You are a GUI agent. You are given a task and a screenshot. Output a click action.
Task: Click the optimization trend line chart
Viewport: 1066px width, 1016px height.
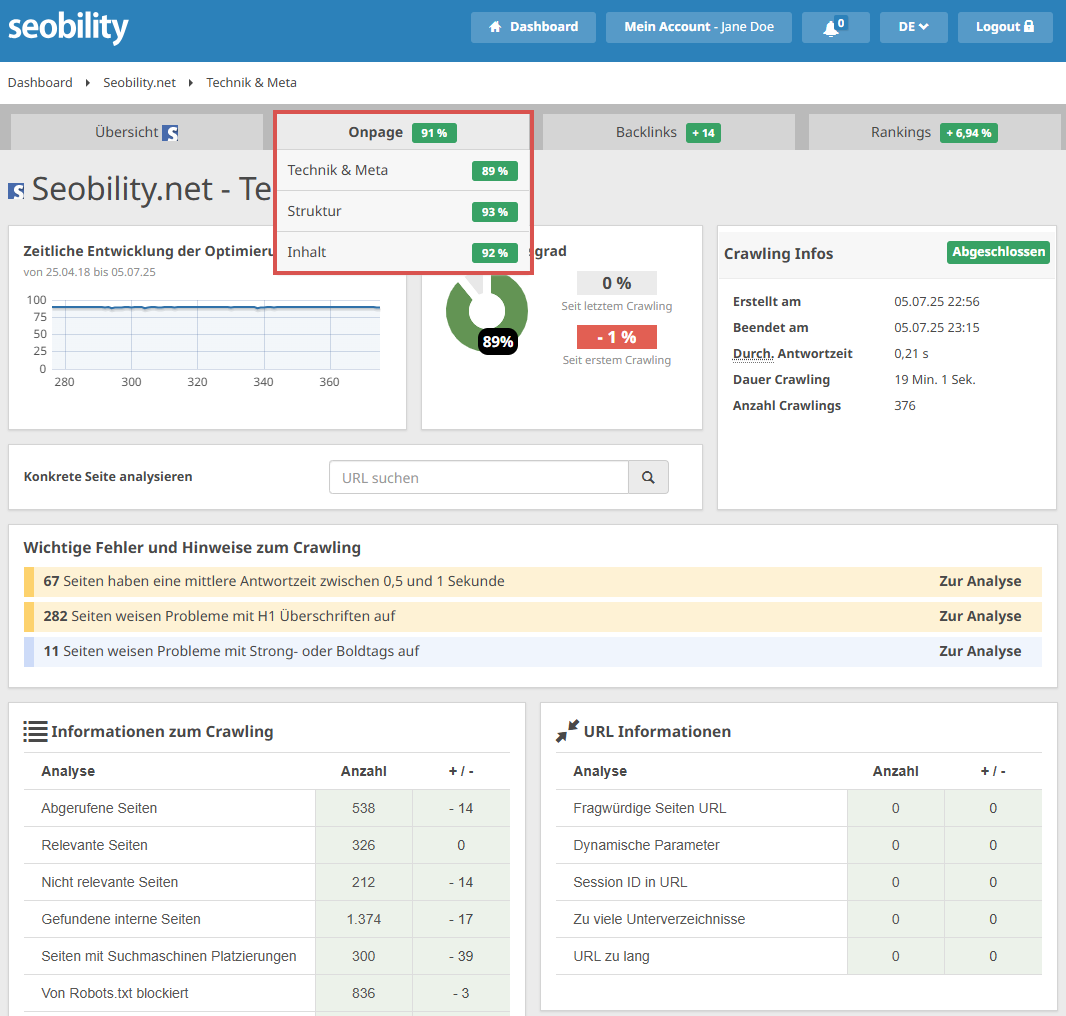coord(216,335)
